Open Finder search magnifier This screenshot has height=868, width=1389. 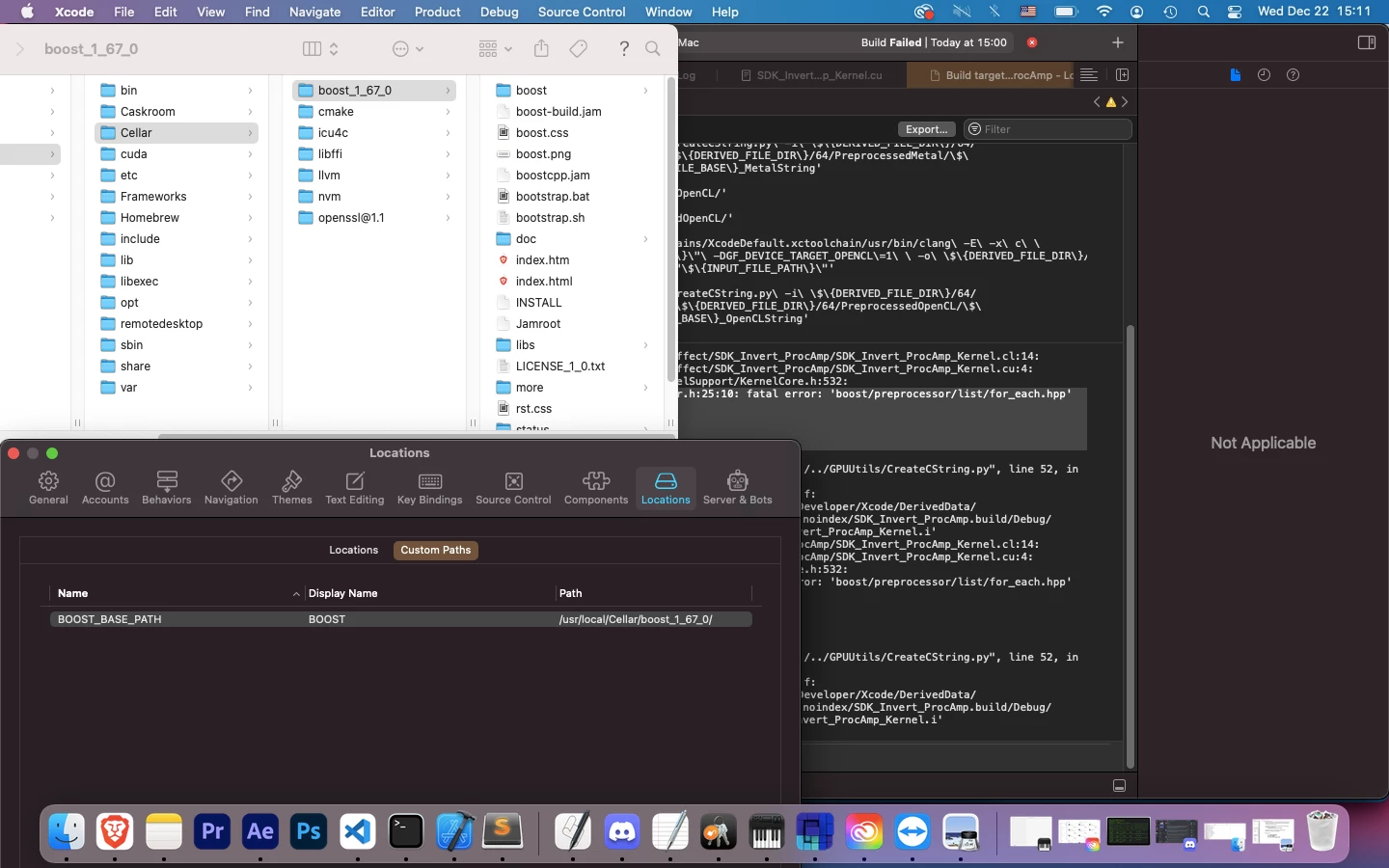click(653, 48)
